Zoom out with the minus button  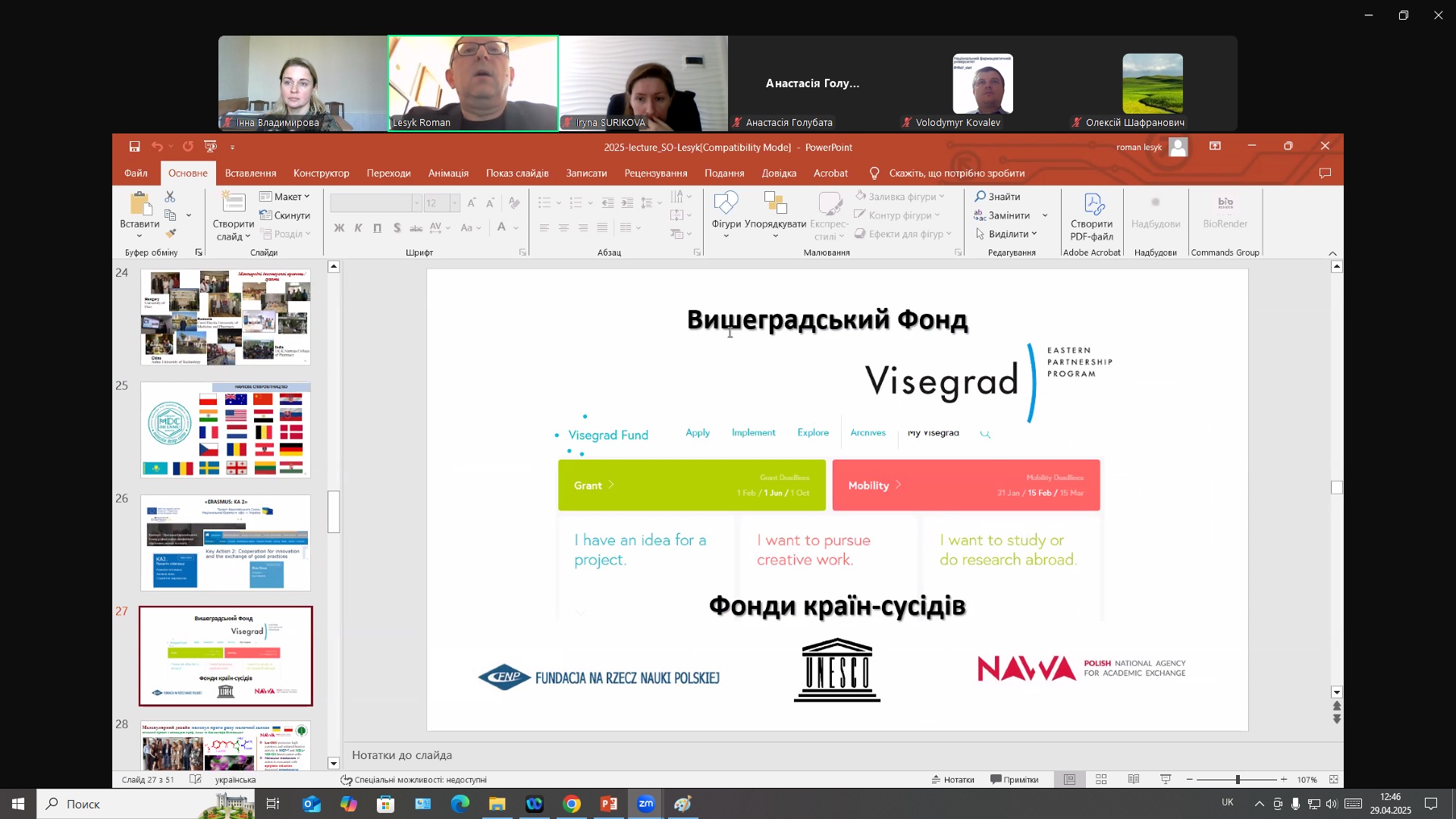1189,780
